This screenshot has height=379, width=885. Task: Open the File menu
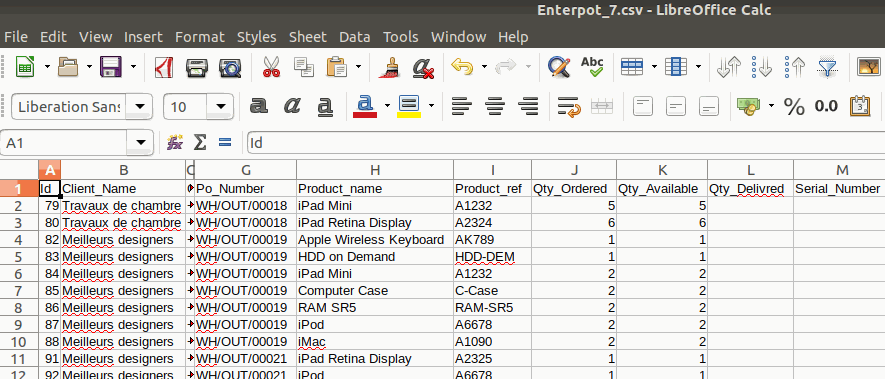point(16,37)
